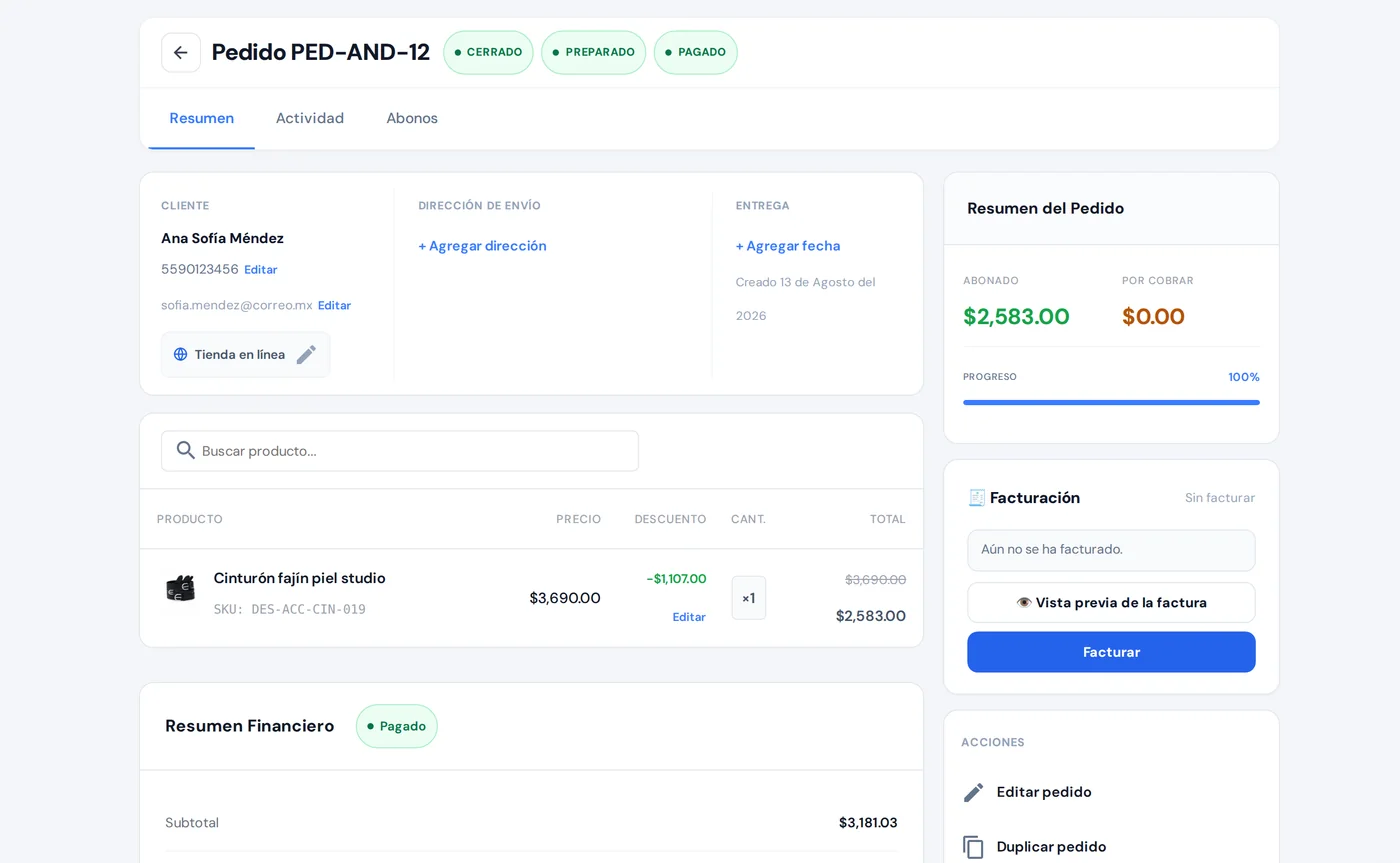The width and height of the screenshot is (1400, 863).
Task: Click the search magnifier icon
Action: (186, 450)
